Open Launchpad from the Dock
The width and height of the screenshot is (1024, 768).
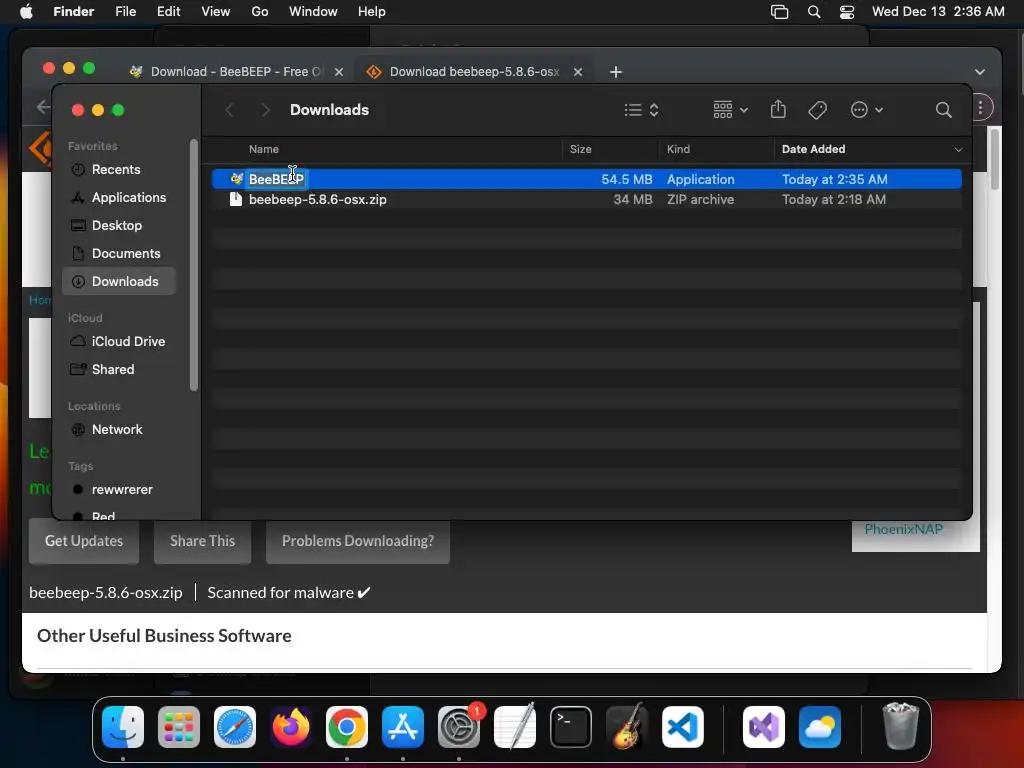tap(179, 727)
